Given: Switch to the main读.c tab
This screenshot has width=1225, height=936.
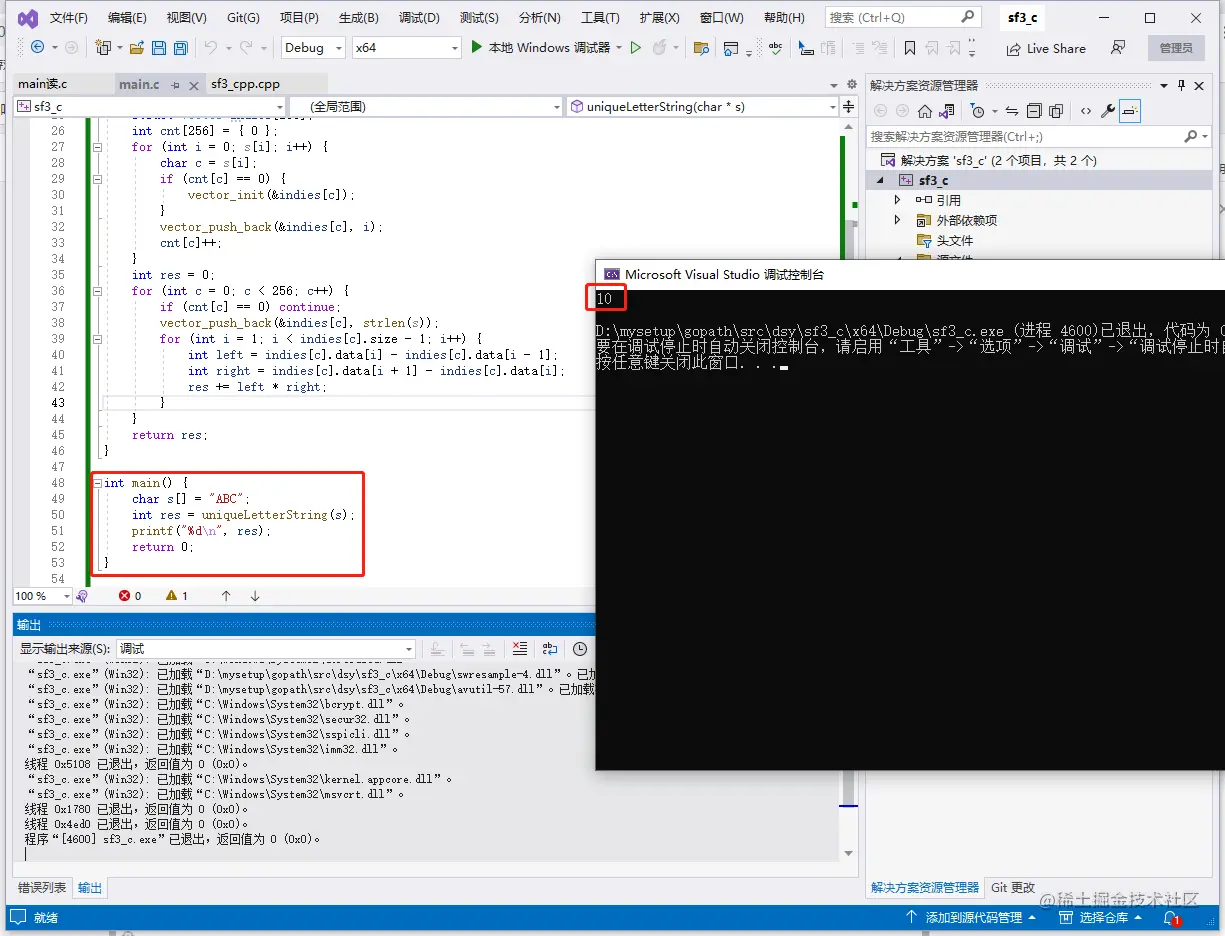Looking at the screenshot, I should click(x=43, y=85).
